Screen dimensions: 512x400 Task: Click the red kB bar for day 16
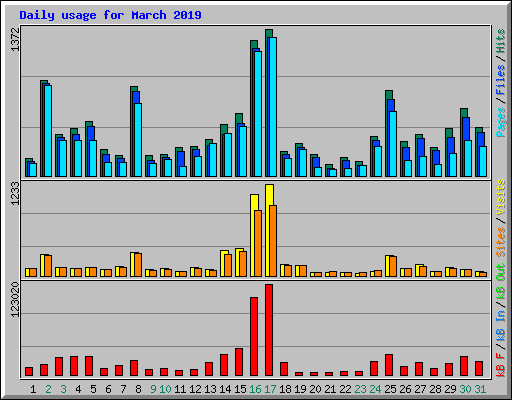point(254,337)
